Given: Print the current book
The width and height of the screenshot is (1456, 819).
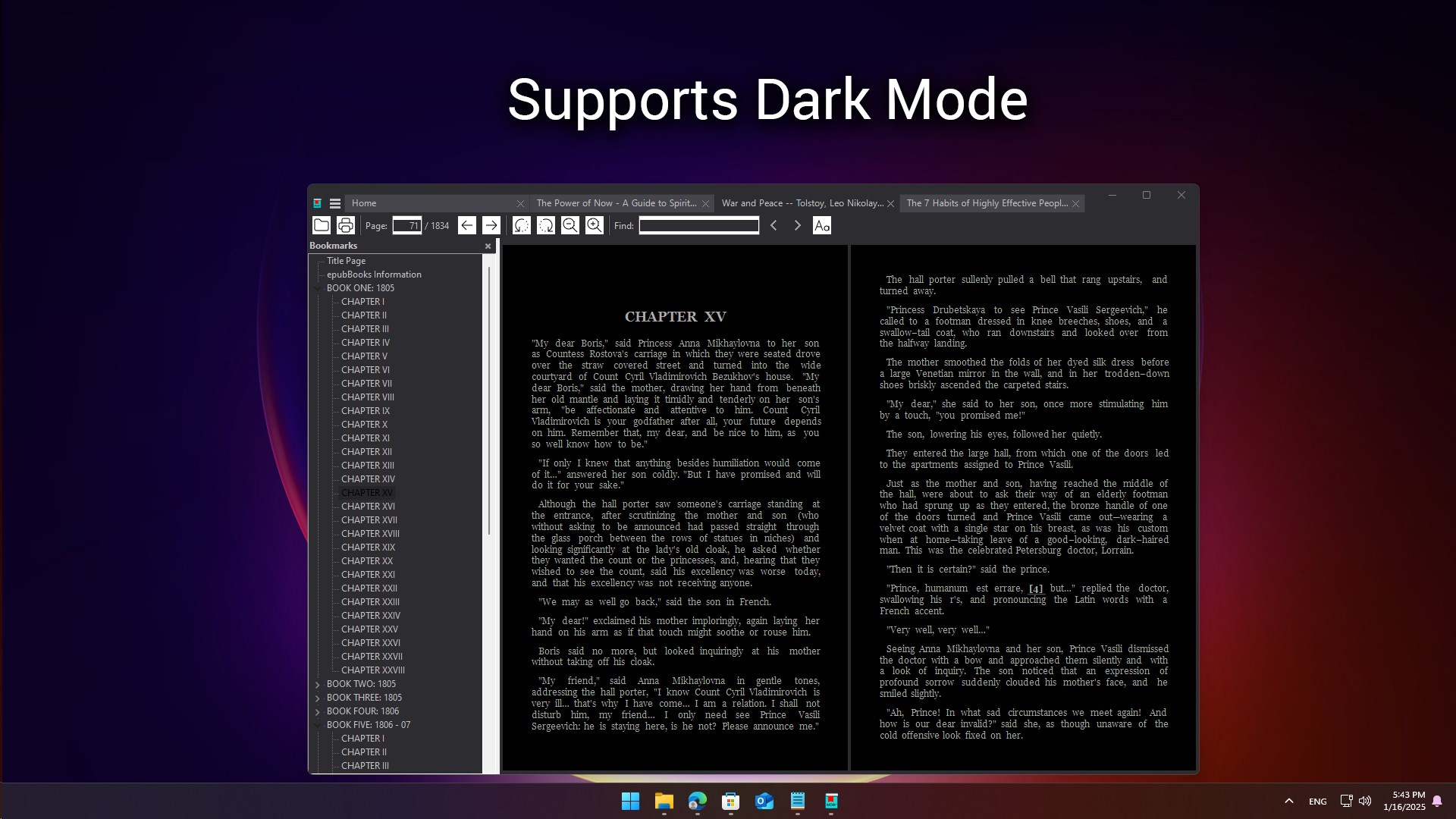Looking at the screenshot, I should coord(345,225).
